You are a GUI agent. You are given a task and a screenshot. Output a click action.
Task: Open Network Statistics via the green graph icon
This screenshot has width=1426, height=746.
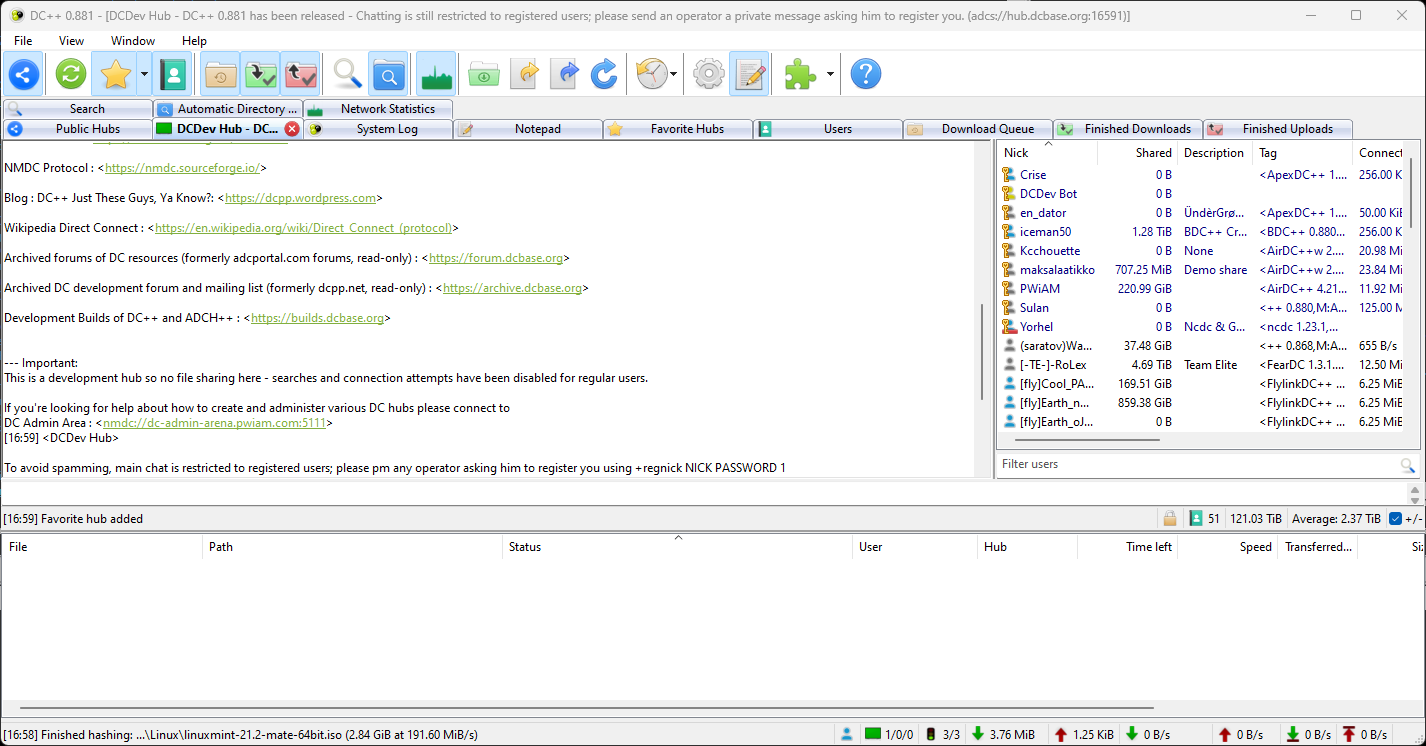point(435,74)
